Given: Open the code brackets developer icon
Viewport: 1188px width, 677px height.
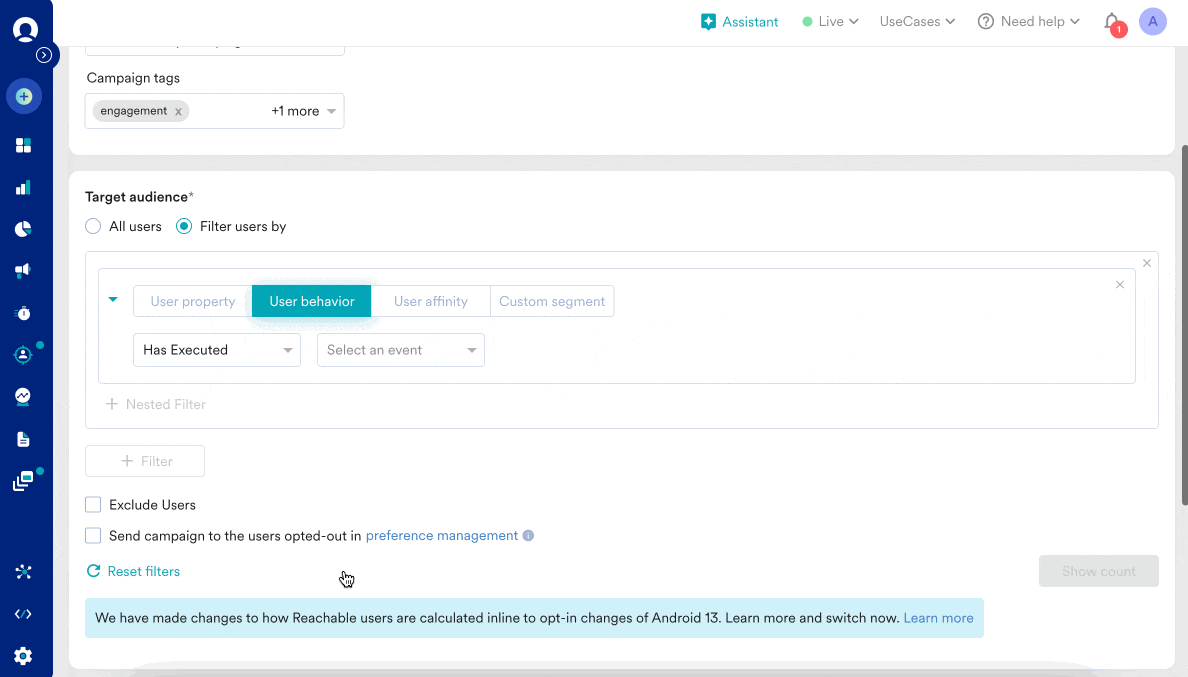Looking at the screenshot, I should click(x=23, y=614).
